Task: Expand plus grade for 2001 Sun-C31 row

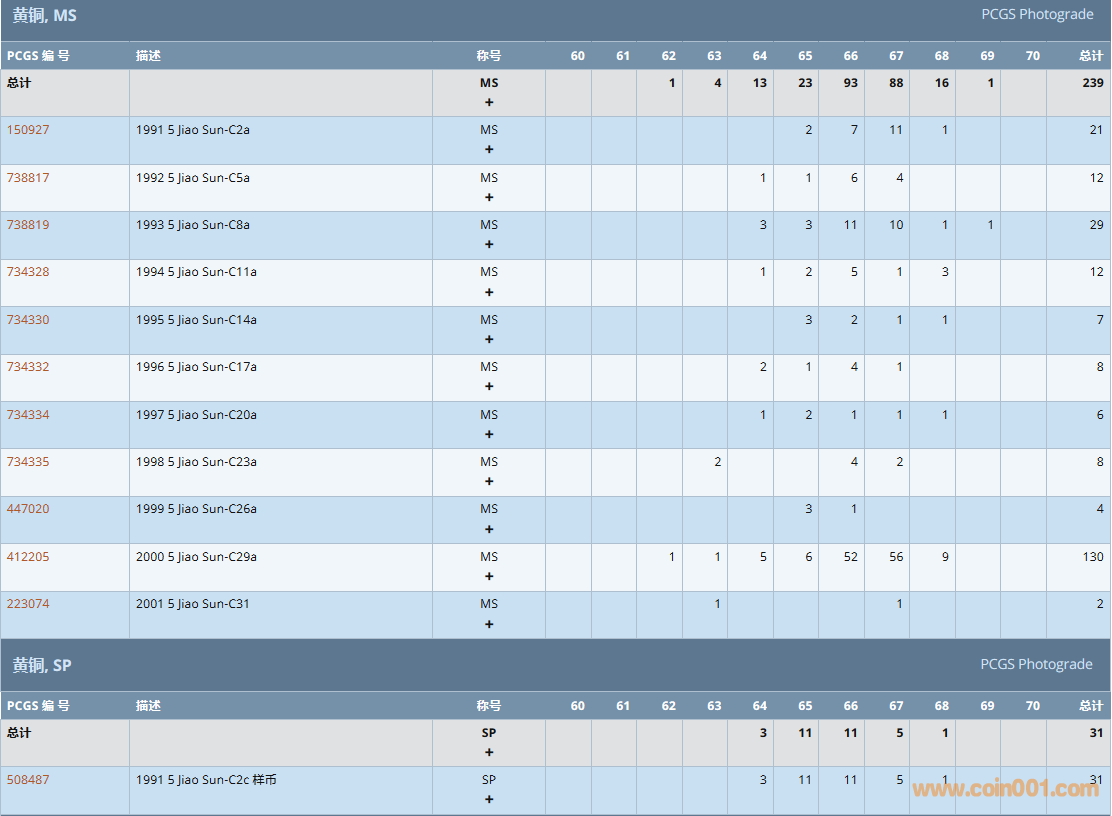Action: (x=489, y=625)
